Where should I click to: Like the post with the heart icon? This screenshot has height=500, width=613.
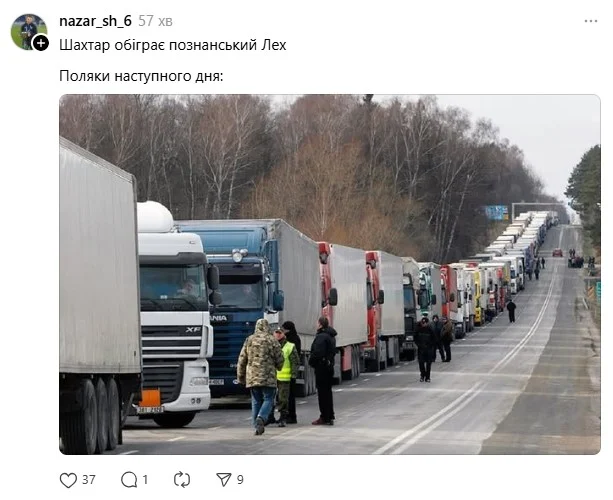click(x=68, y=480)
